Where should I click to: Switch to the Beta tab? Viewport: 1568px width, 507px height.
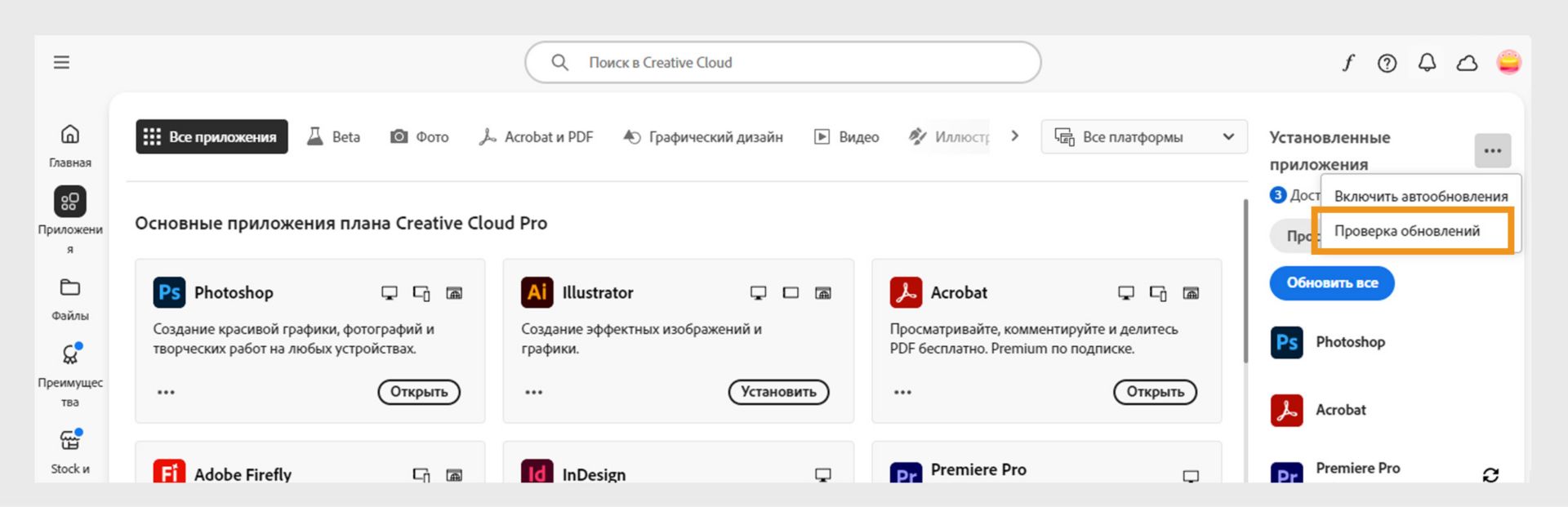coord(333,137)
